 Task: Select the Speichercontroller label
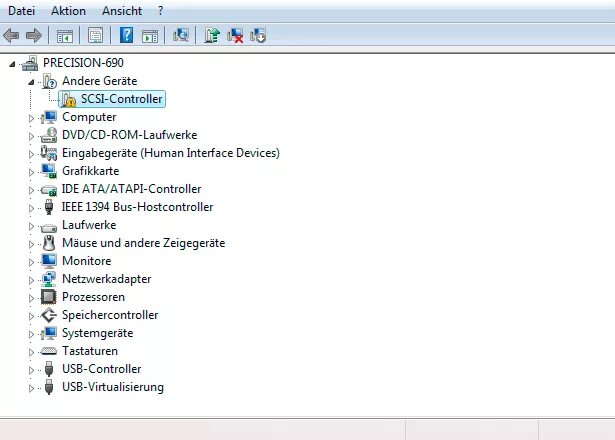[110, 315]
